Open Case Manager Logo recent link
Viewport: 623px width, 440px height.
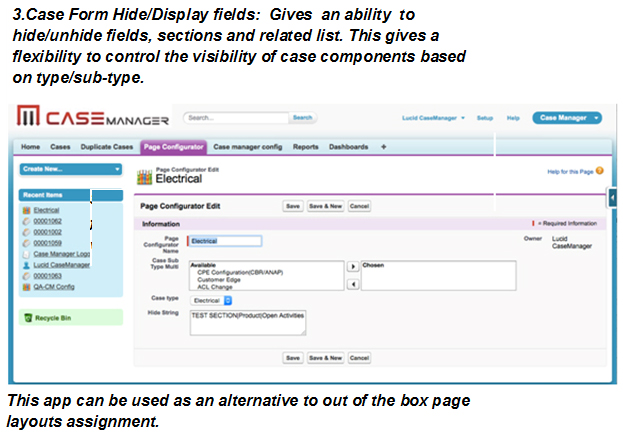62,254
